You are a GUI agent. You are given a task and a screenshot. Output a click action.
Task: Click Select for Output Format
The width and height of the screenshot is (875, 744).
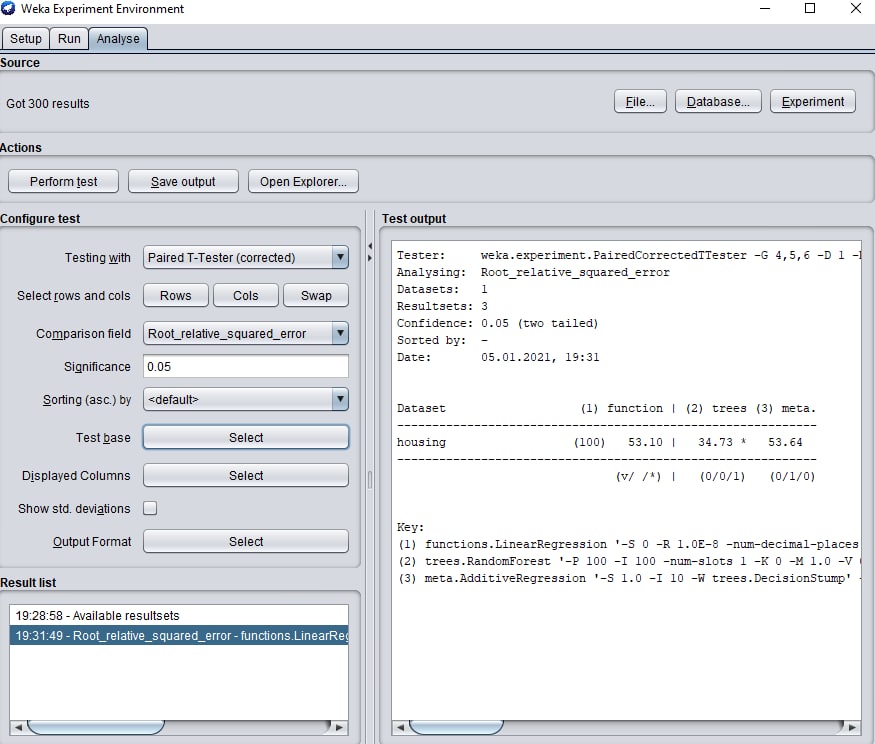(x=246, y=541)
